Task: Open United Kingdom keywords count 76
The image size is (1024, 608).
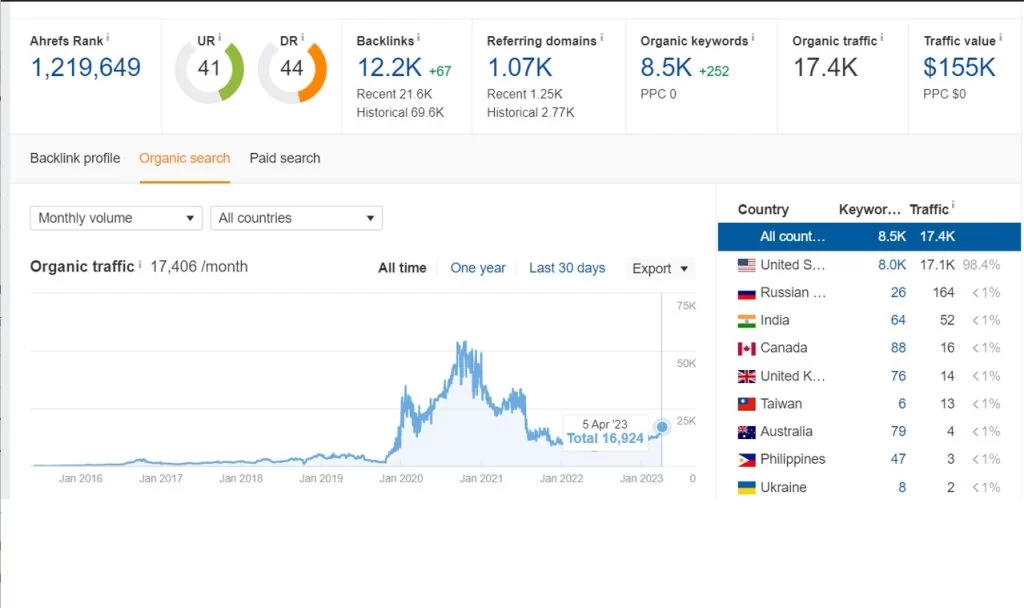Action: click(x=898, y=376)
